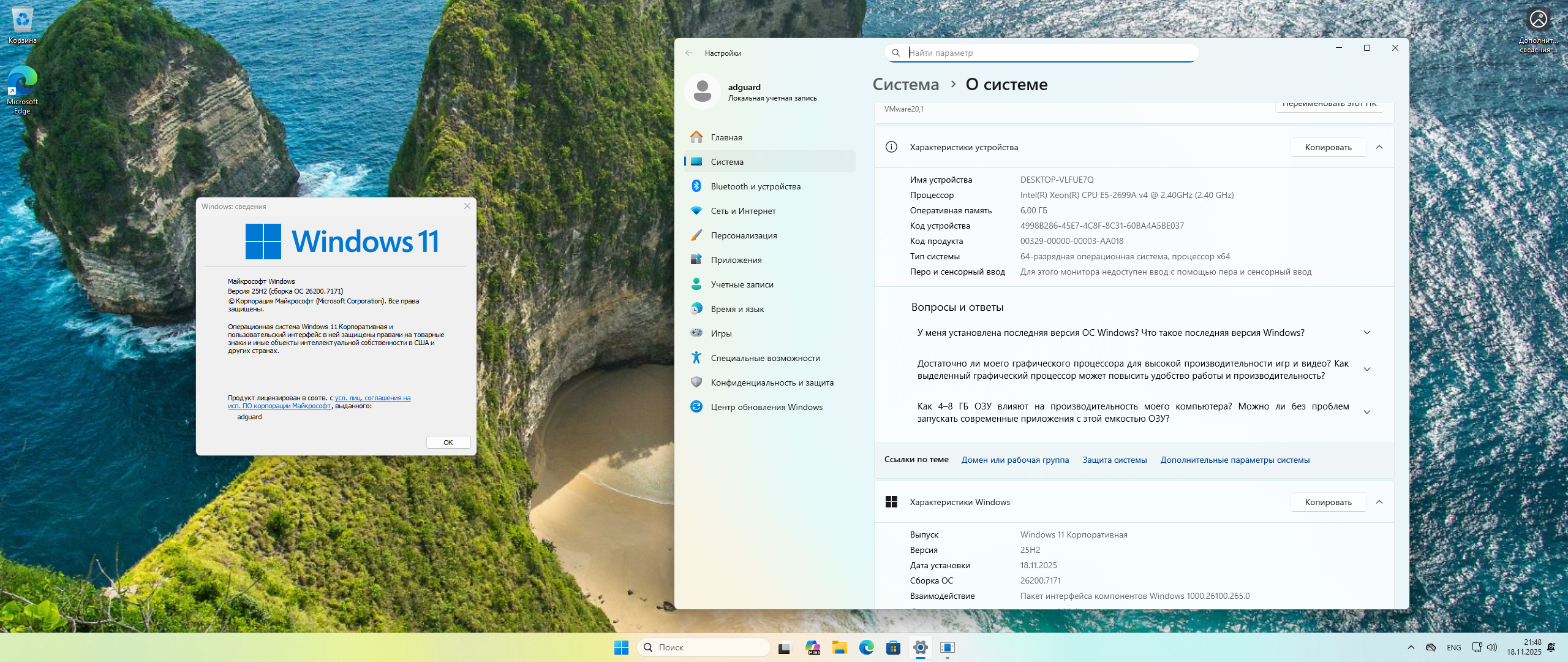The width and height of the screenshot is (1568, 662).
Task: Expand question about latest Windows version
Action: pos(1367,333)
